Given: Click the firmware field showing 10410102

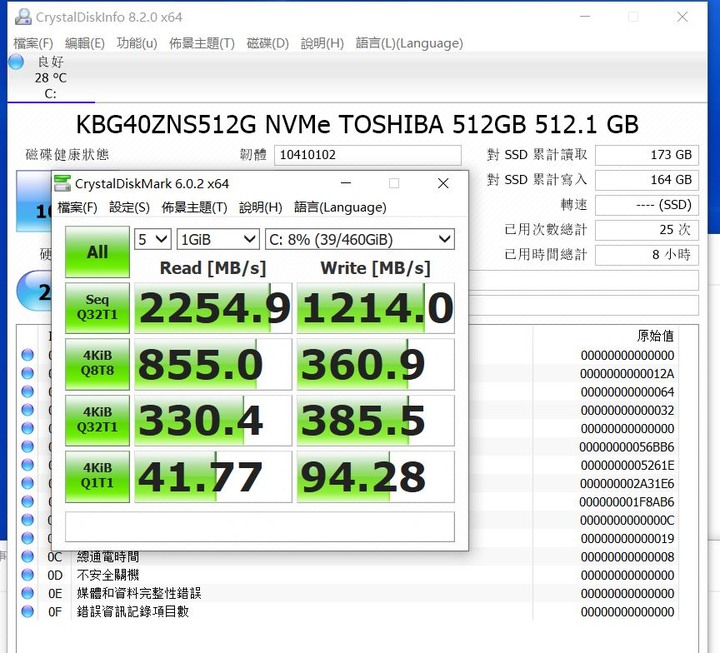Looking at the screenshot, I should [368, 155].
